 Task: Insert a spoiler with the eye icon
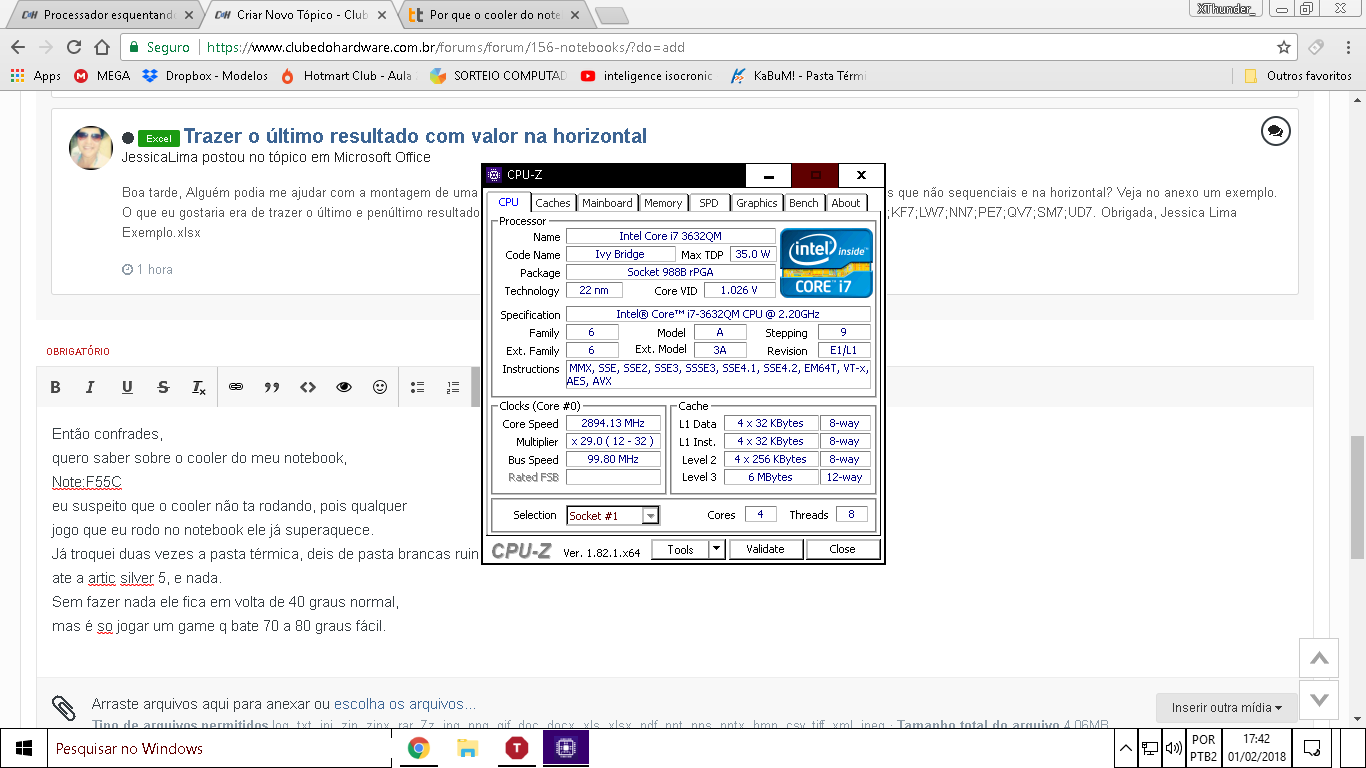[344, 387]
